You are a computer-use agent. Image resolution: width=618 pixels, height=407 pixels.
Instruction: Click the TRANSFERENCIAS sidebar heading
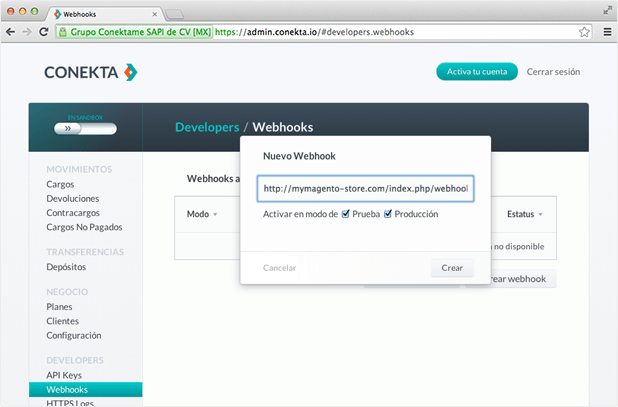tap(85, 252)
